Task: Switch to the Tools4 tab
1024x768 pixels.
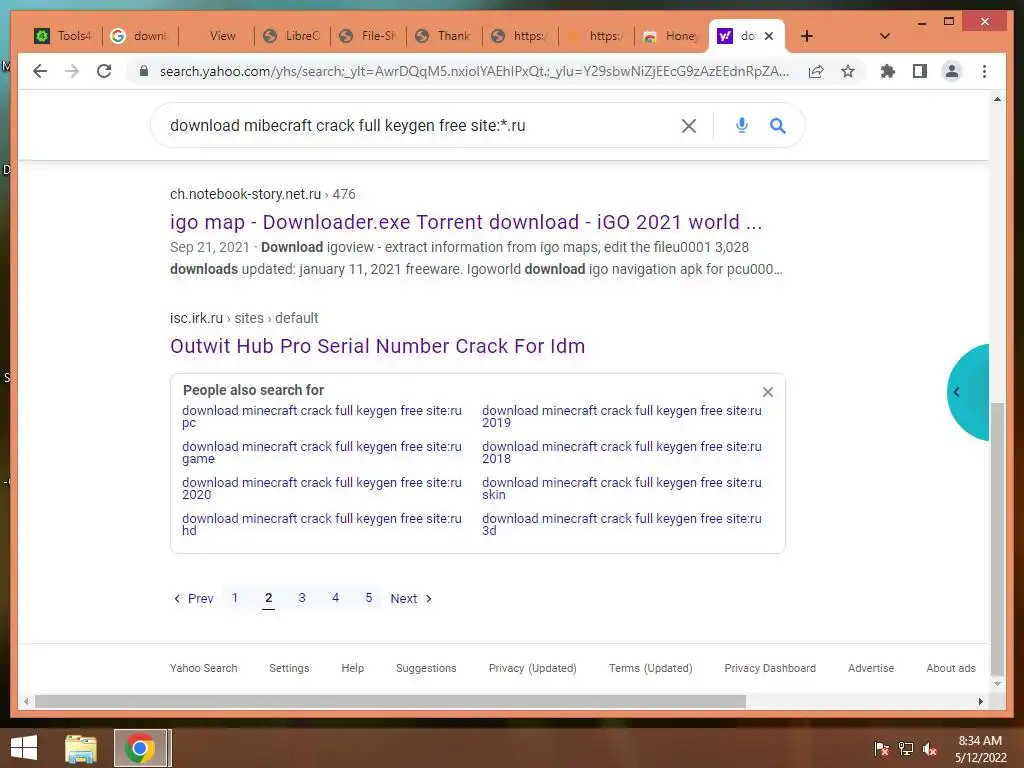Action: pyautogui.click(x=63, y=36)
